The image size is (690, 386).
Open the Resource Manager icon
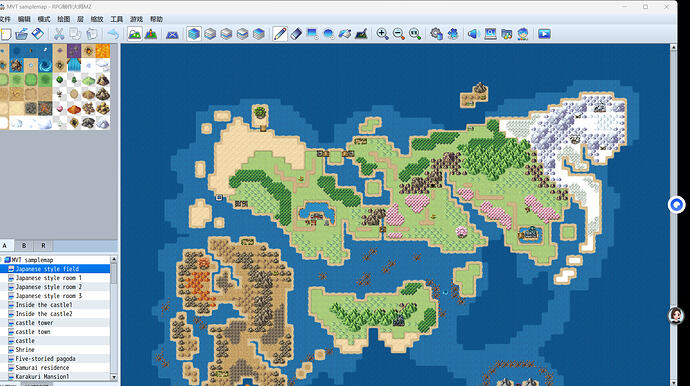[x=506, y=34]
